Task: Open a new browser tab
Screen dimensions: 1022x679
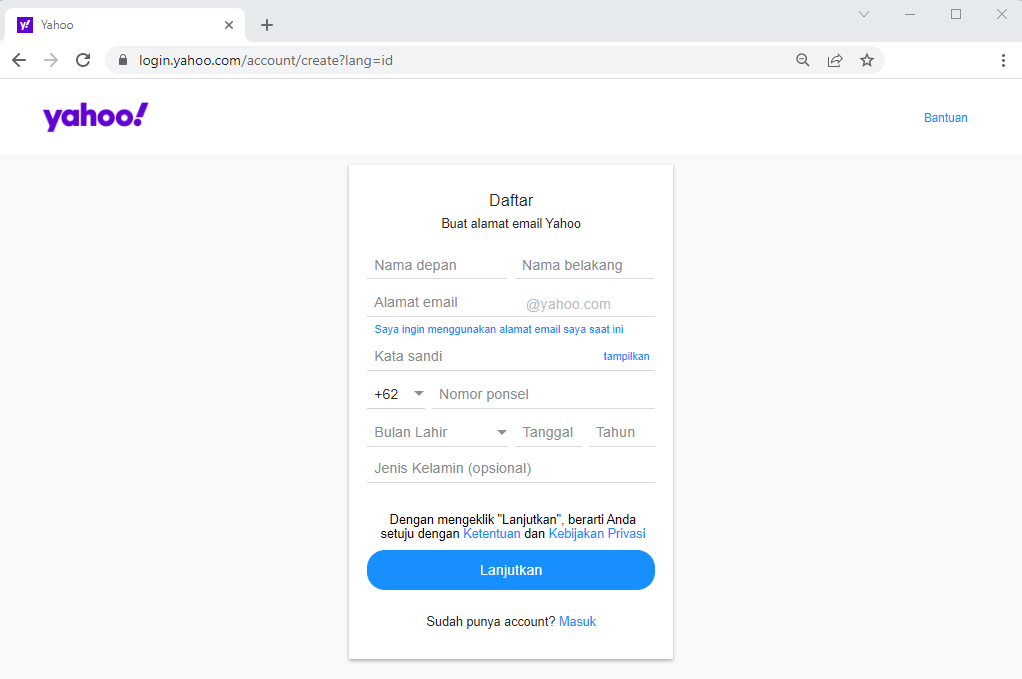Action: coord(266,24)
